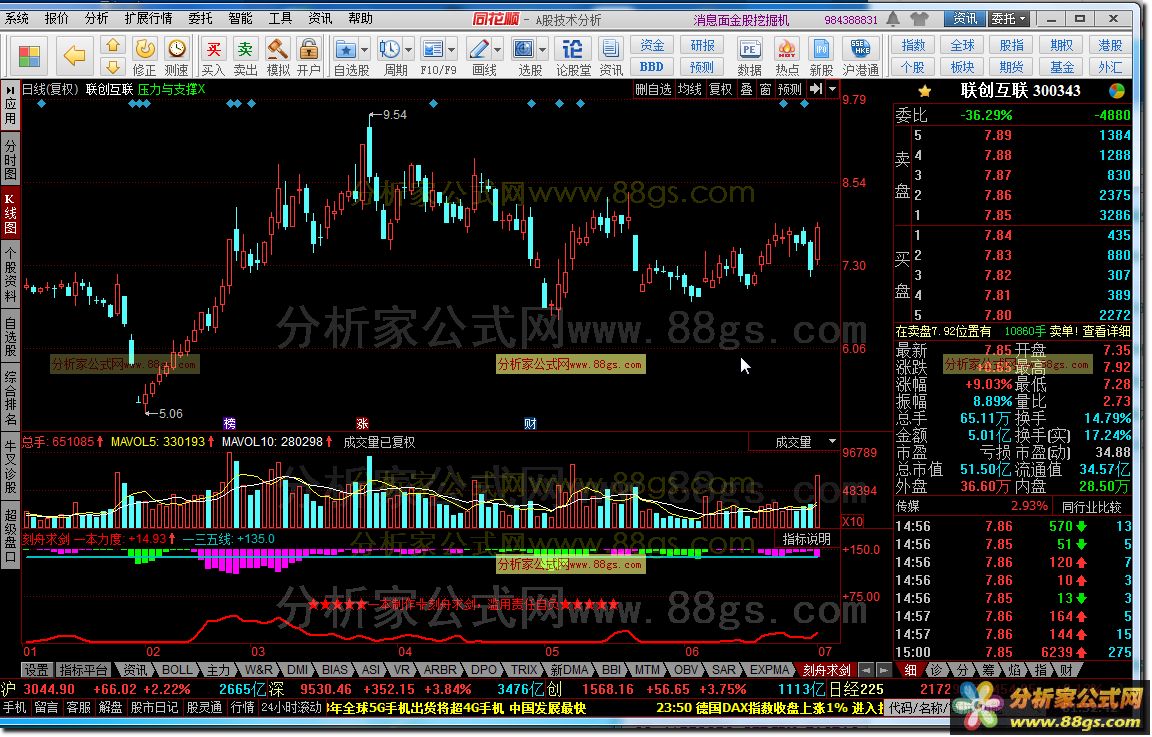Switch to the BOLL indicator tab
This screenshot has height=737, width=1152.
click(x=177, y=670)
